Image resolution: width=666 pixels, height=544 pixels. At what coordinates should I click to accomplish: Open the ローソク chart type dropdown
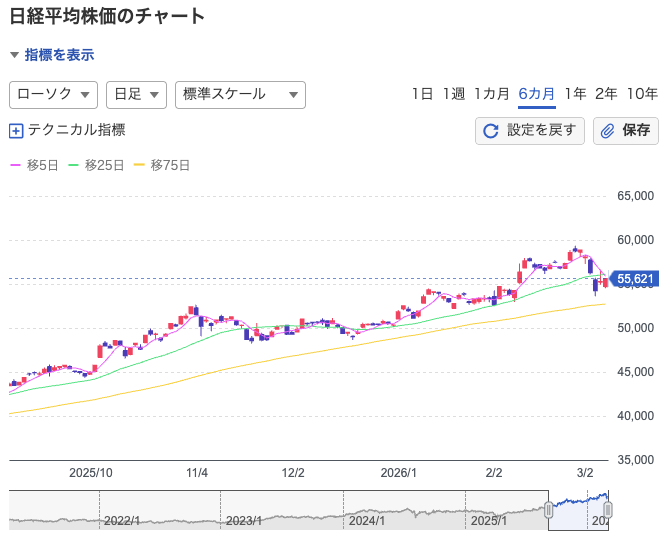point(53,94)
